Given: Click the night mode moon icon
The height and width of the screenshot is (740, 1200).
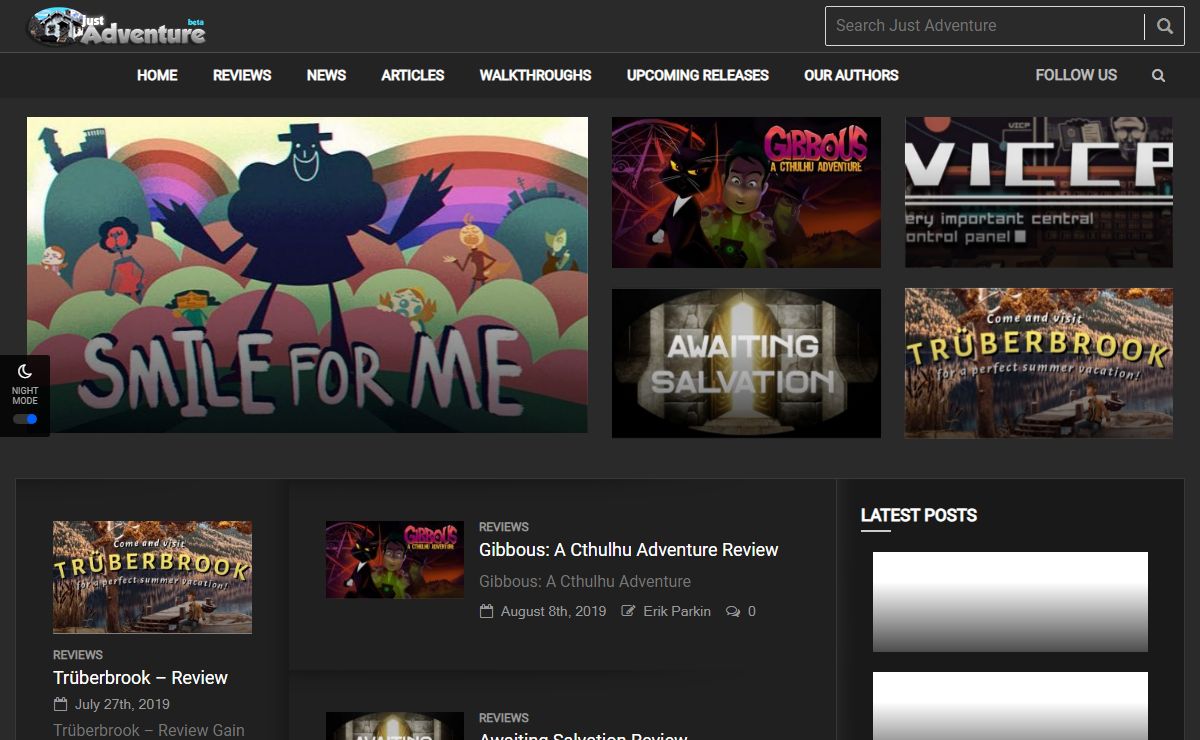Looking at the screenshot, I should 25,372.
